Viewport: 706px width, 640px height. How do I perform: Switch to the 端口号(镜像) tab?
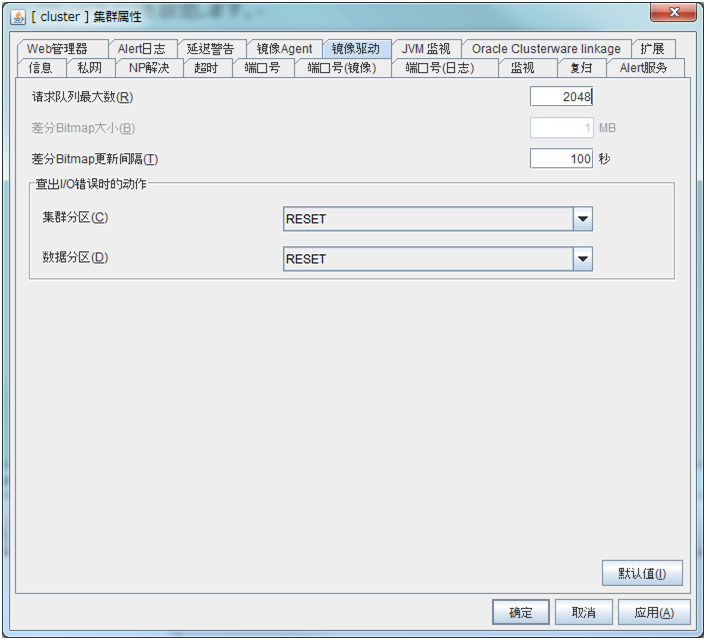(342, 68)
